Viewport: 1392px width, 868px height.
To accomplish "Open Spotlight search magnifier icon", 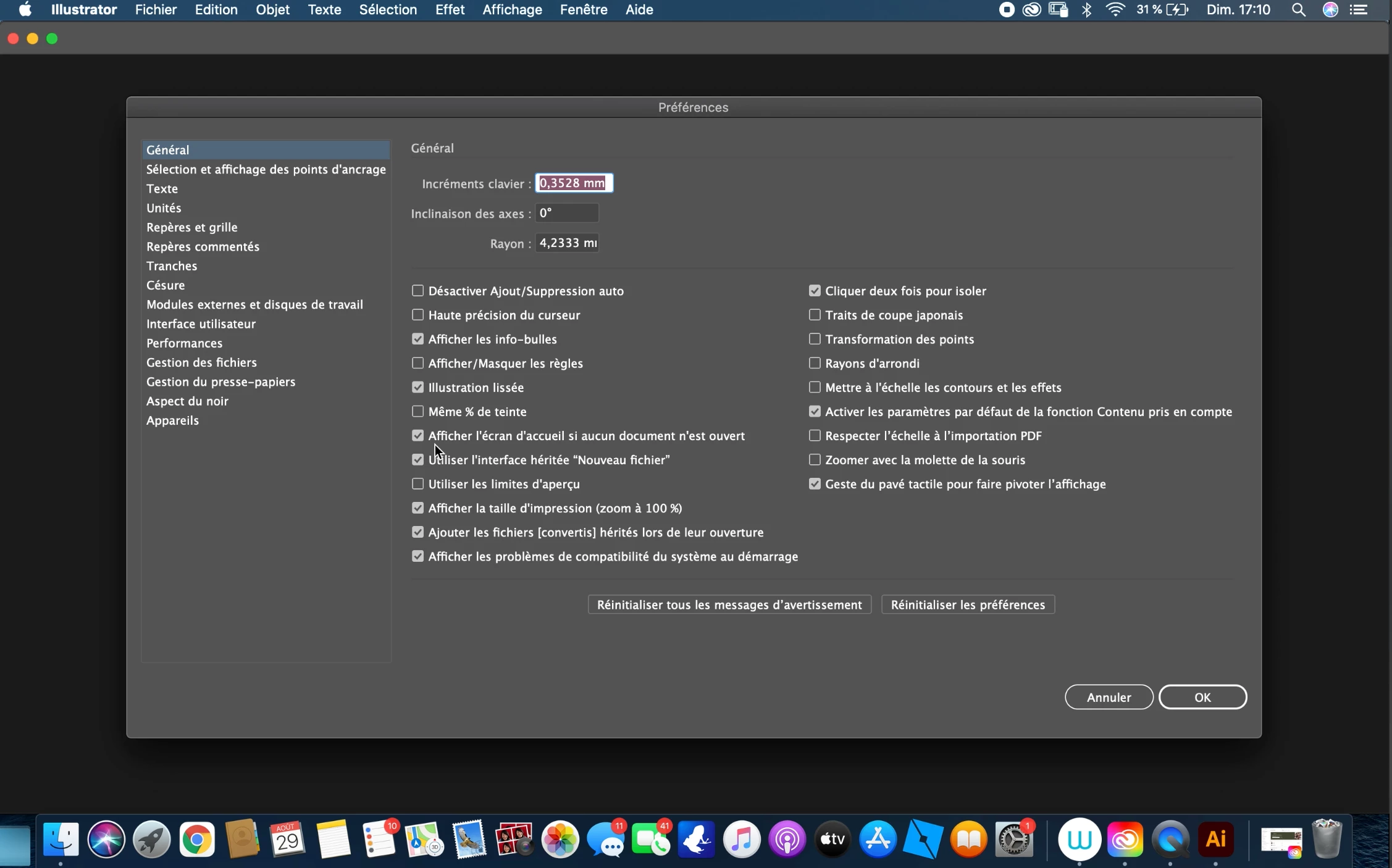I will coord(1298,10).
